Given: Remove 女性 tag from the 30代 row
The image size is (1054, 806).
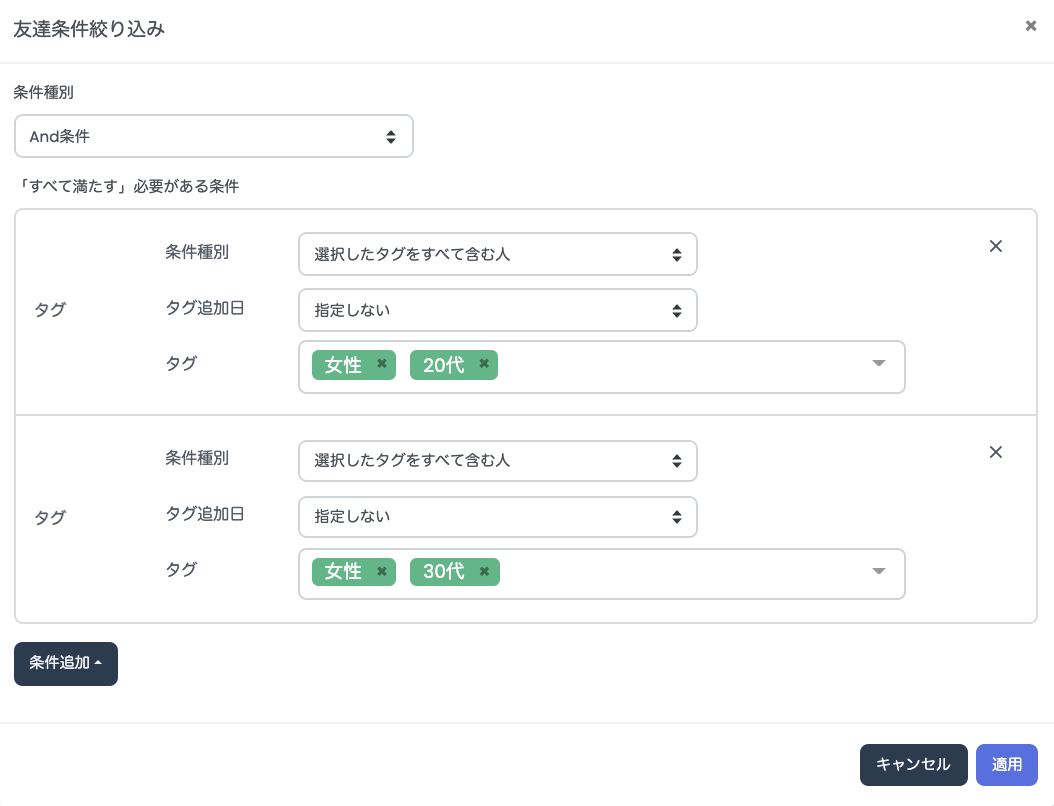Looking at the screenshot, I should tap(382, 571).
